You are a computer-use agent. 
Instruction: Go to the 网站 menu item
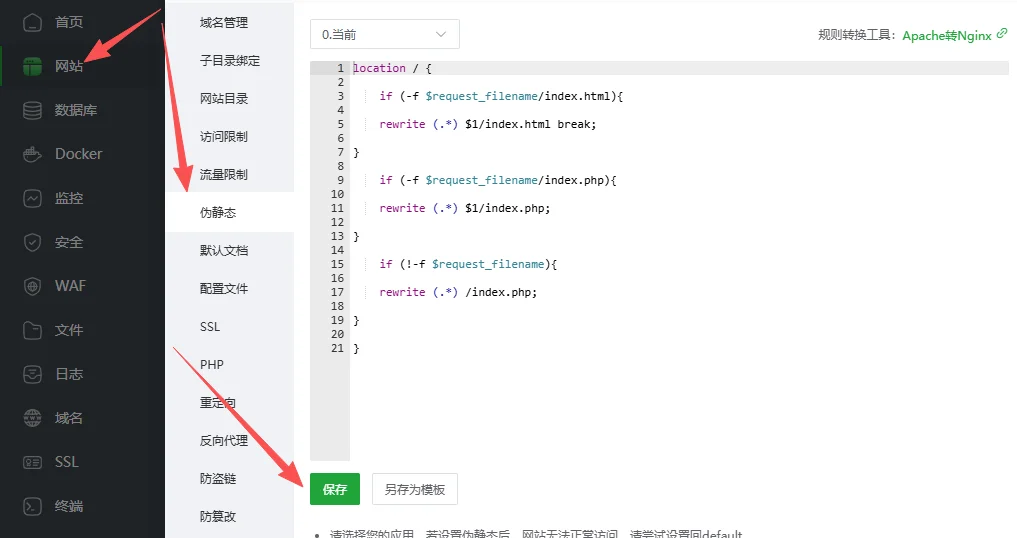pos(68,66)
